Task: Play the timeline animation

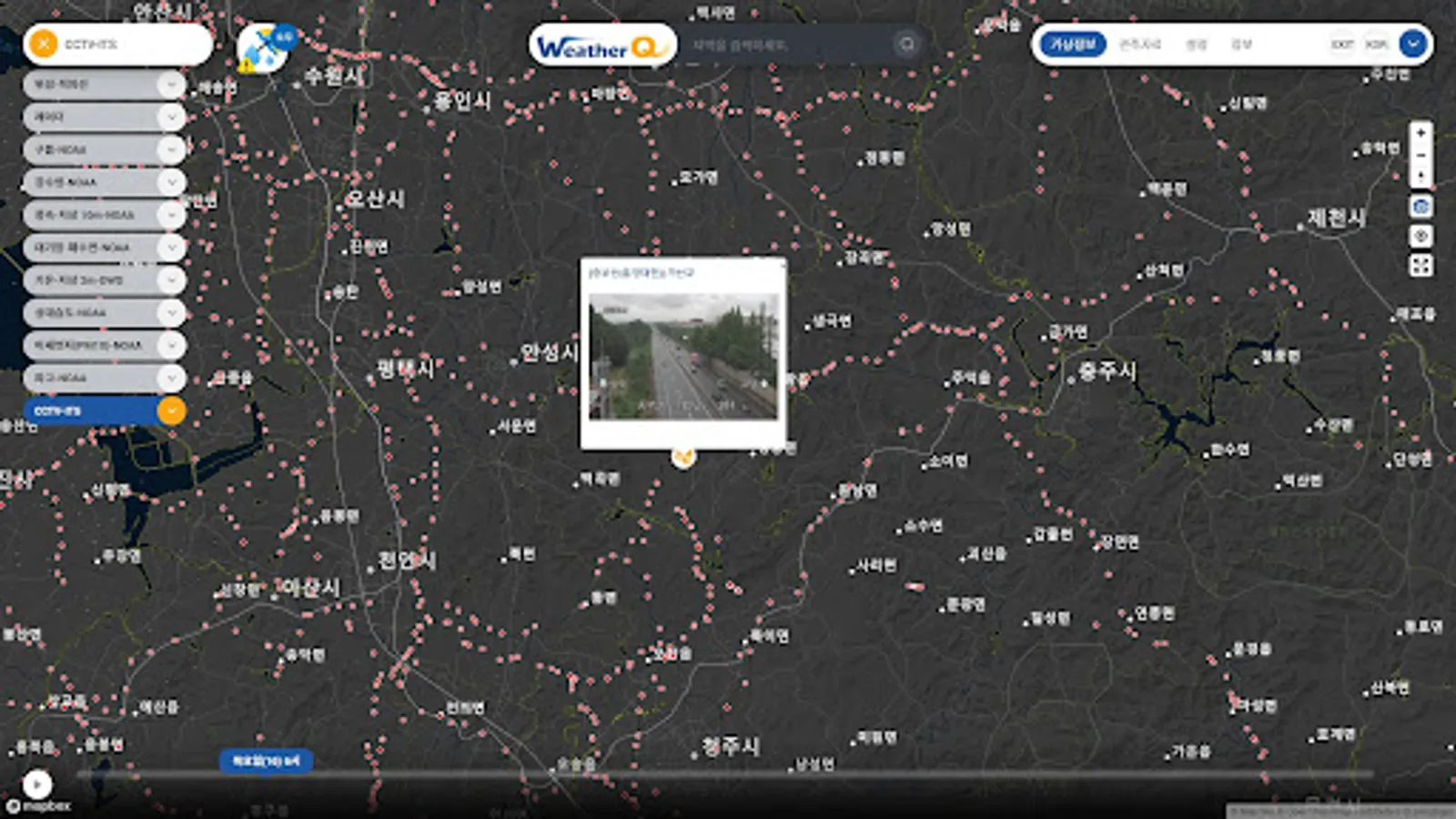Action: [x=36, y=784]
